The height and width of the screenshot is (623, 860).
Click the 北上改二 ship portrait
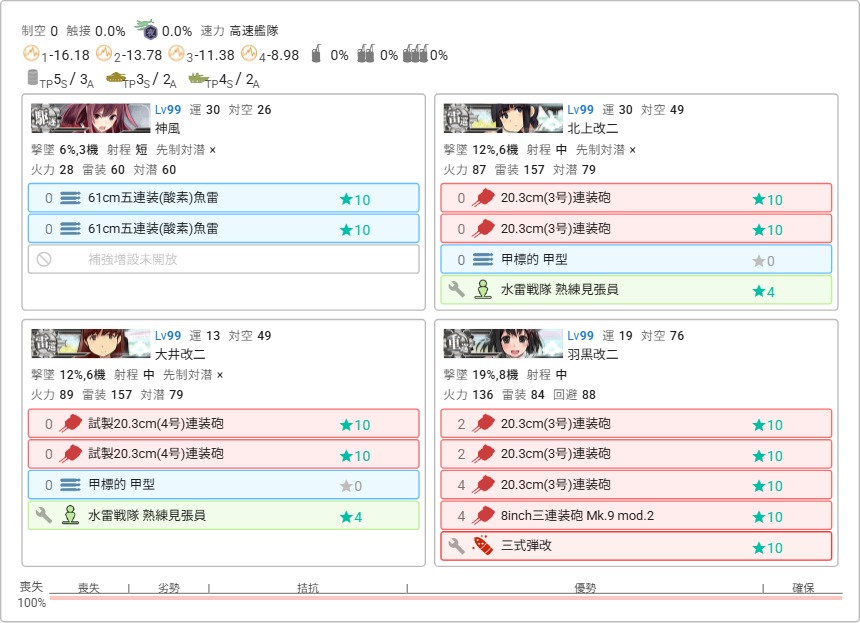tap(502, 118)
